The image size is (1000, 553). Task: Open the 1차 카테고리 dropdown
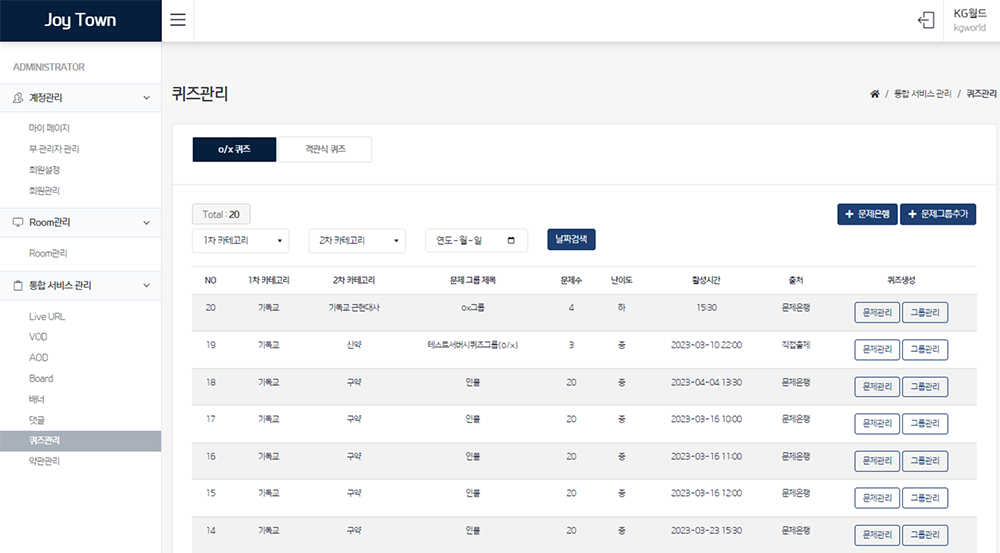[240, 241]
